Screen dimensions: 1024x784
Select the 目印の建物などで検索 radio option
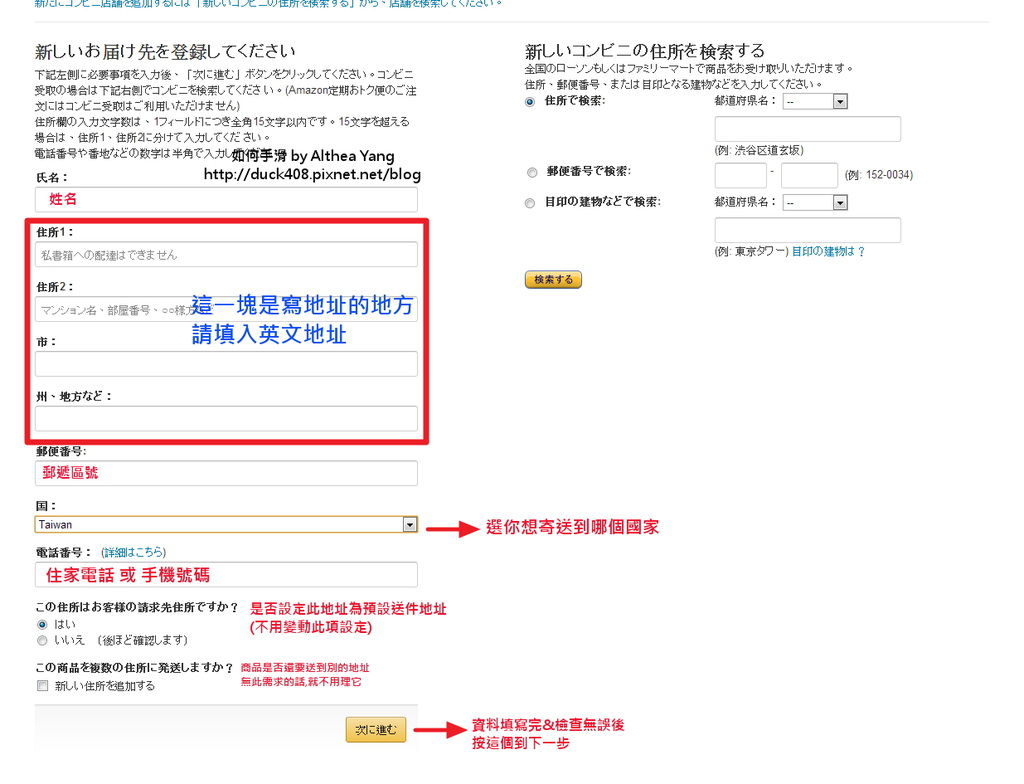530,203
